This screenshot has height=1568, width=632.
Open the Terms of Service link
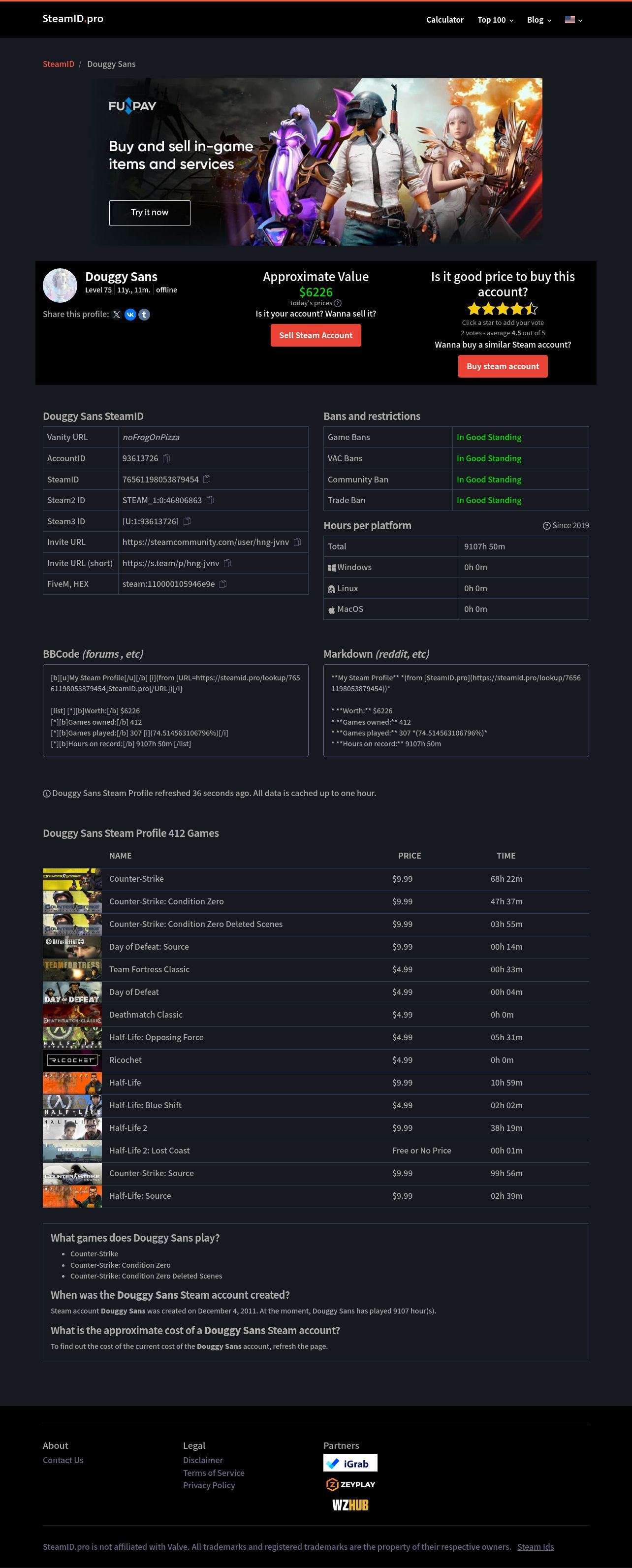(214, 1473)
